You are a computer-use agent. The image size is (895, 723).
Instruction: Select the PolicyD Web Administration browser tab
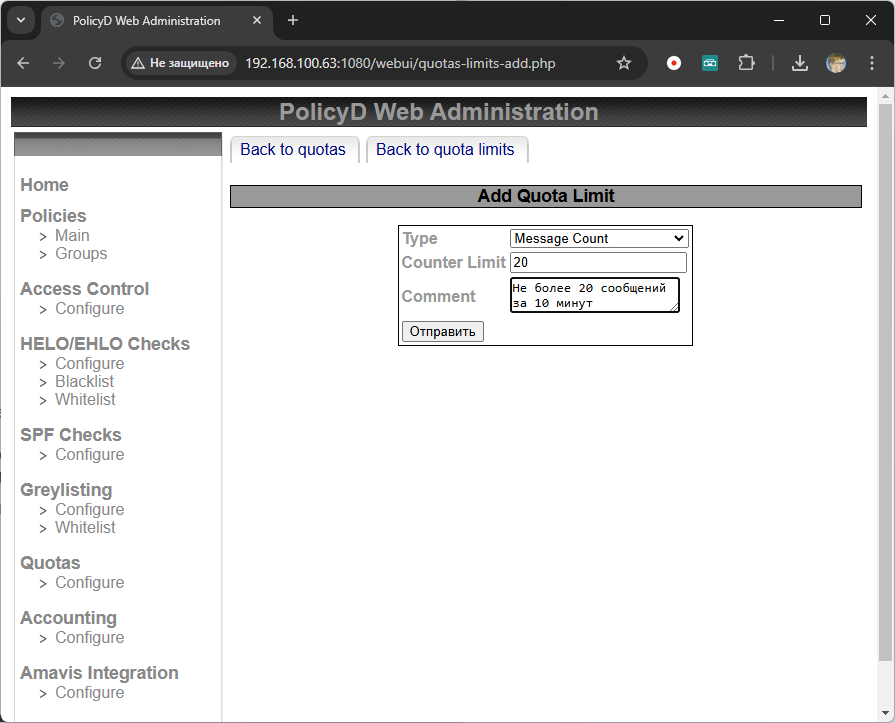(155, 21)
